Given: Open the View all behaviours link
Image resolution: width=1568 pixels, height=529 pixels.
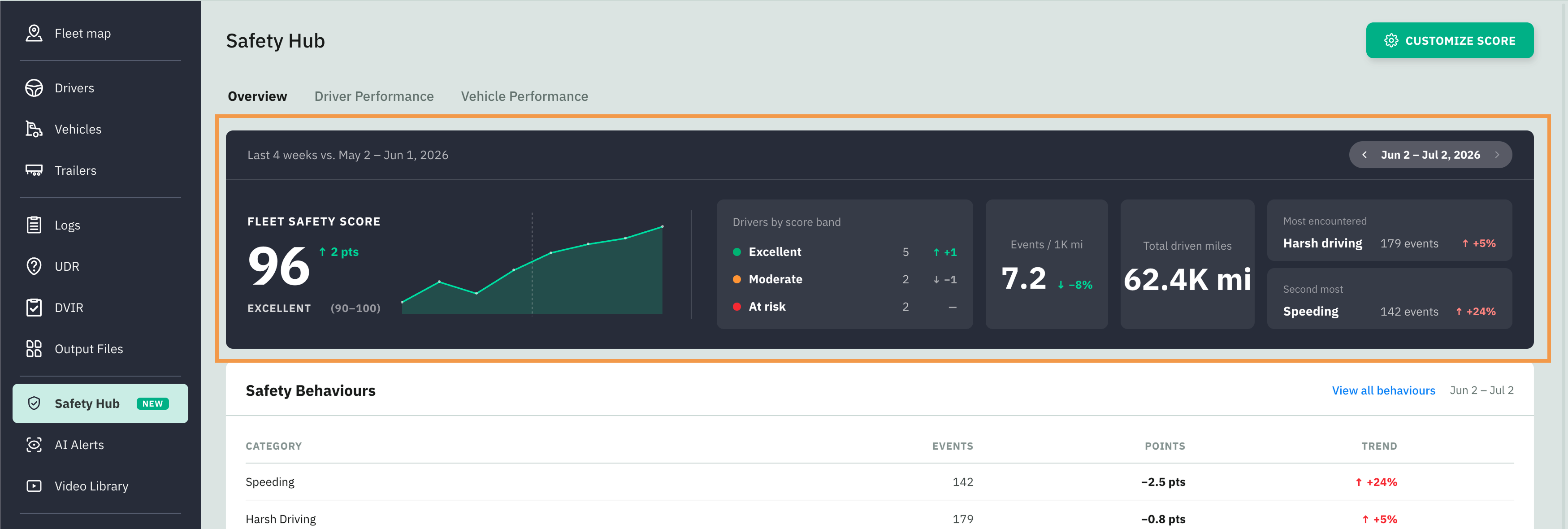Looking at the screenshot, I should (x=1383, y=390).
